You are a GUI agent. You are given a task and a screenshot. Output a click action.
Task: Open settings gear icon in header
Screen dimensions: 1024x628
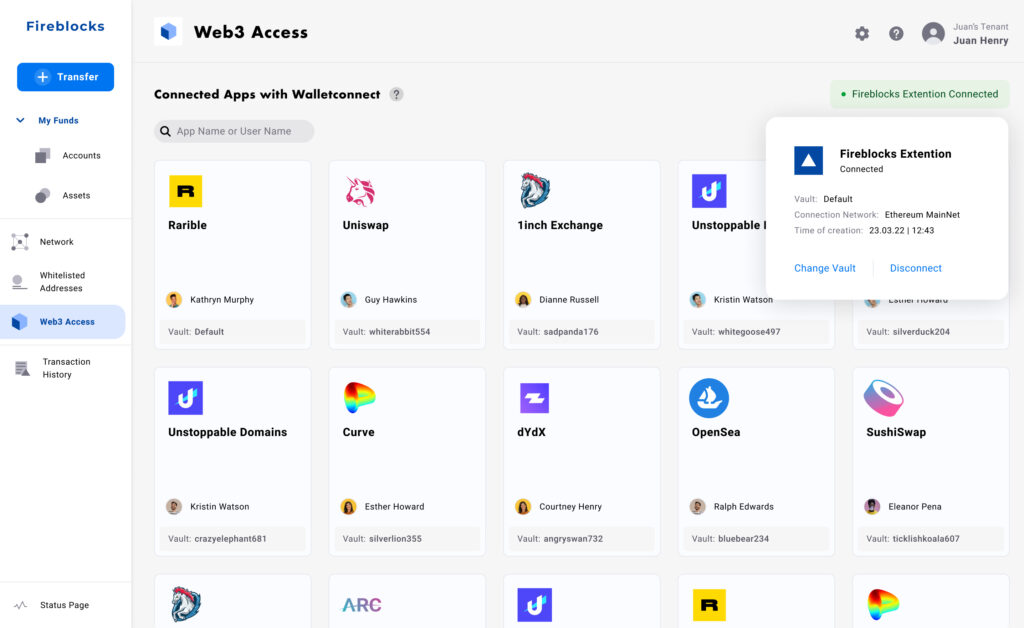862,33
